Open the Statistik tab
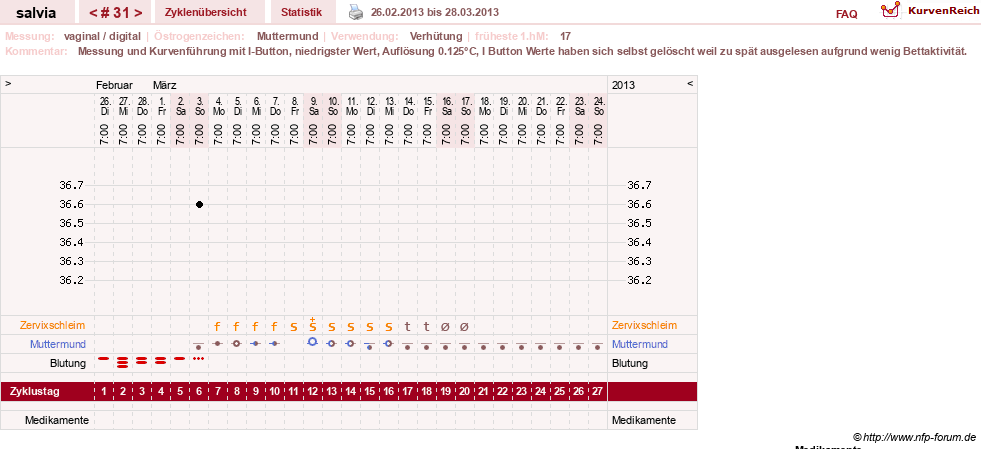This screenshot has width=981, height=449. coord(302,12)
